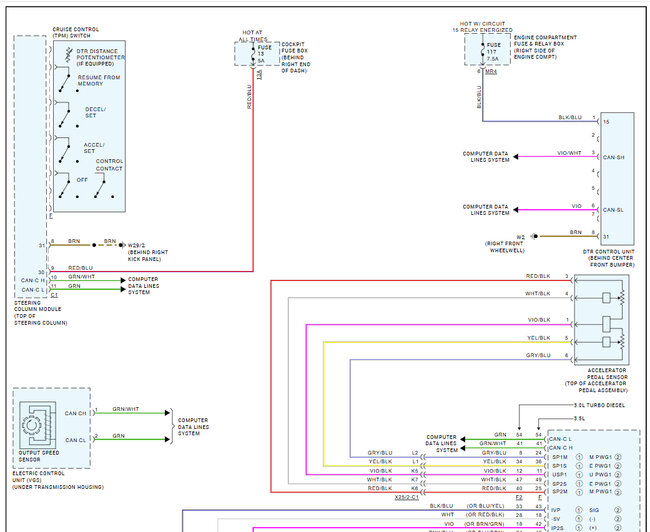Select the 'DTR CONTROL UNIT' label
This screenshot has width=650, height=532.
click(x=609, y=252)
